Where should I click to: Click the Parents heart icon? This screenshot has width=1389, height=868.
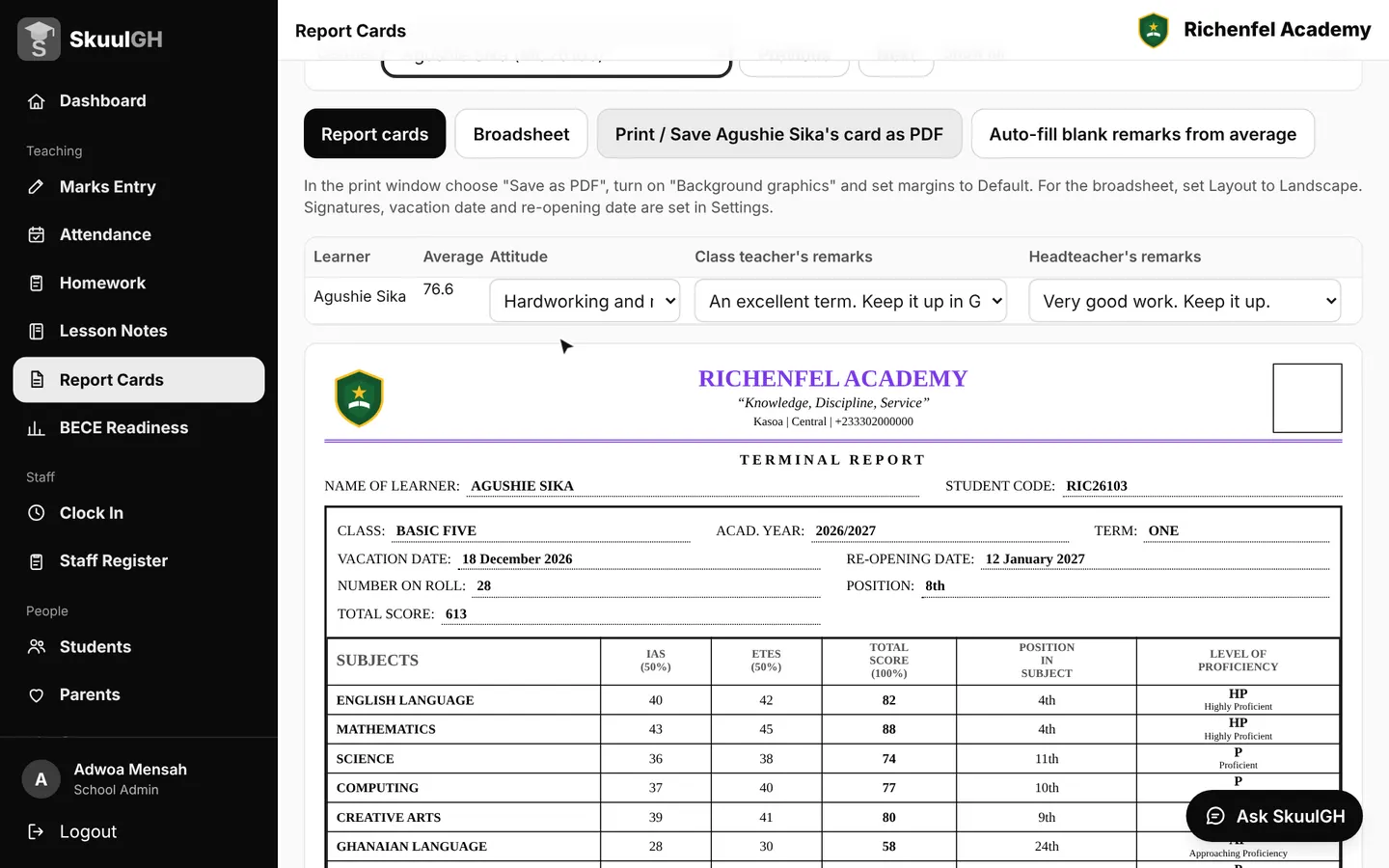pyautogui.click(x=37, y=695)
